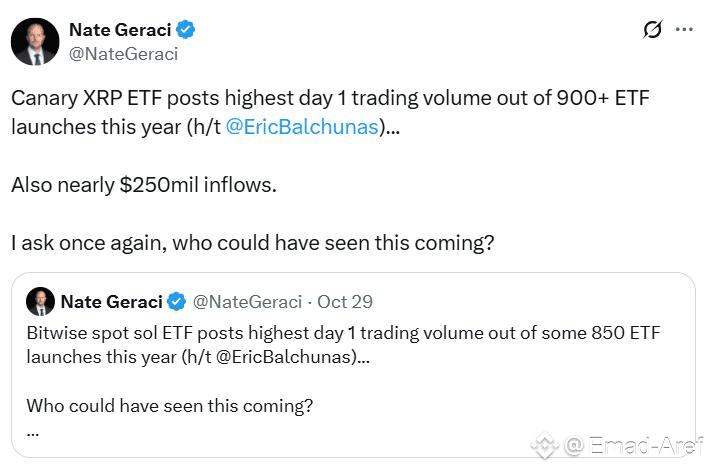Open the main Nate Geraci display name
Image resolution: width=710 pixels, height=471 pixels.
120,30
